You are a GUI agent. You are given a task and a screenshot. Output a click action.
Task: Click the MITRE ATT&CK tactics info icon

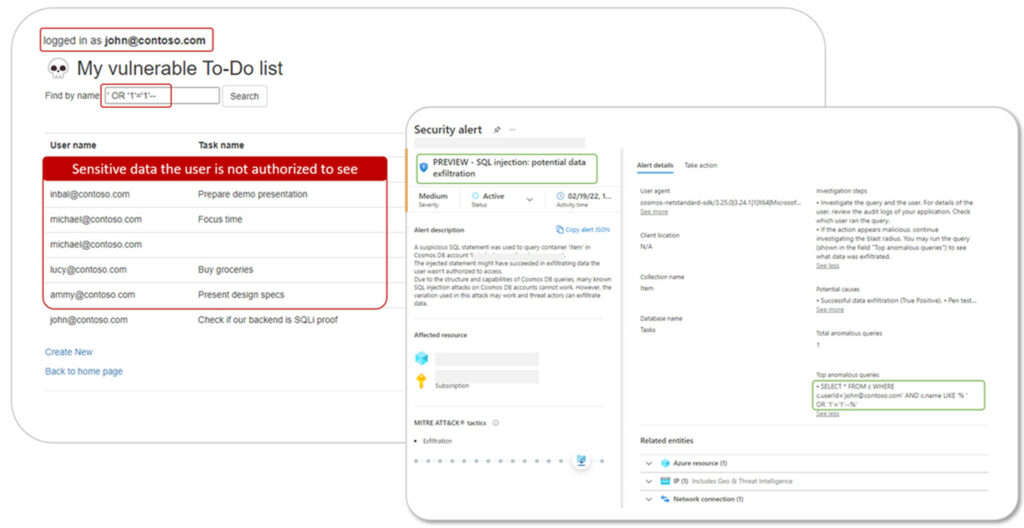point(496,423)
